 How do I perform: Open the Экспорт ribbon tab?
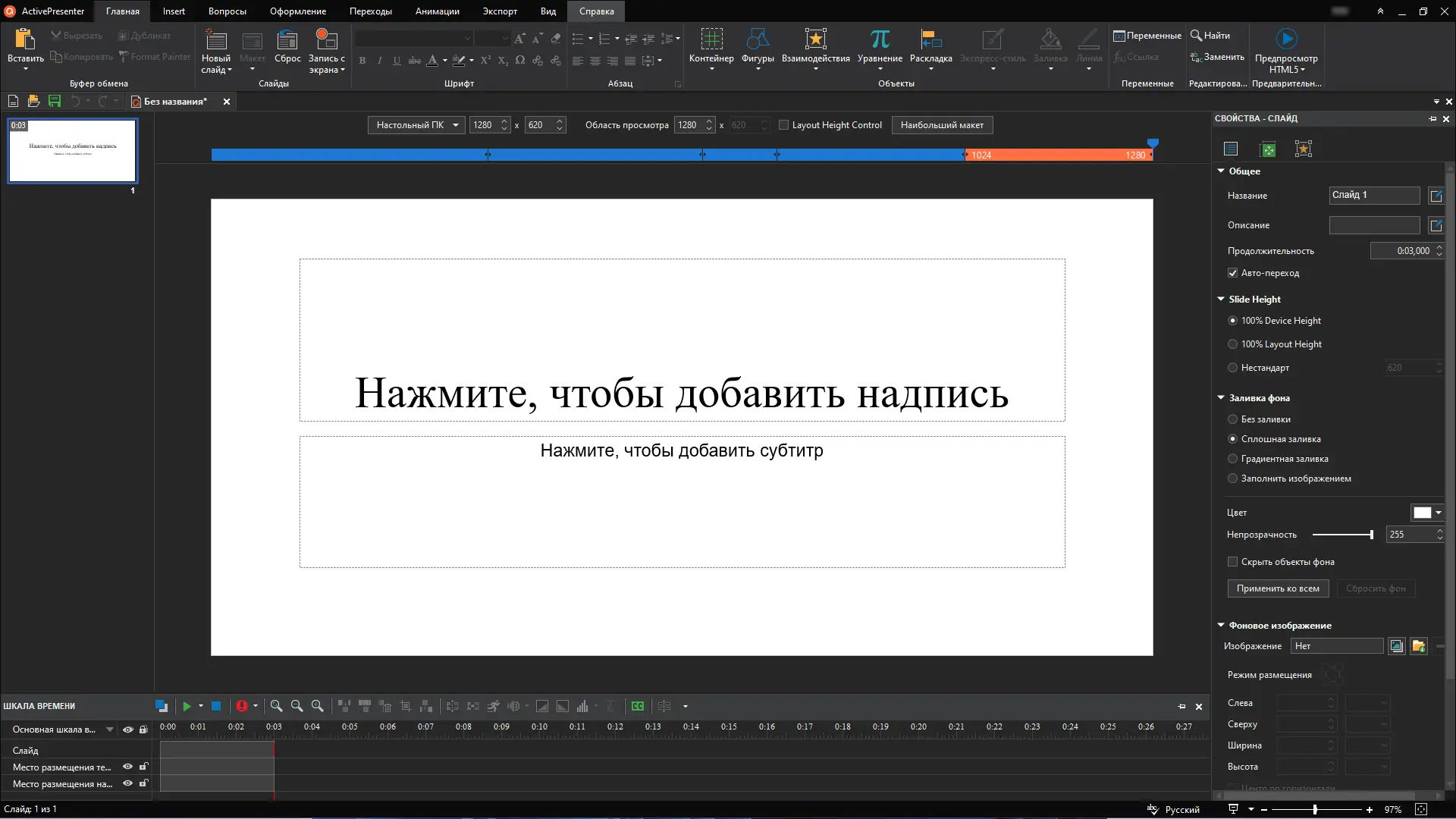pyautogui.click(x=500, y=11)
